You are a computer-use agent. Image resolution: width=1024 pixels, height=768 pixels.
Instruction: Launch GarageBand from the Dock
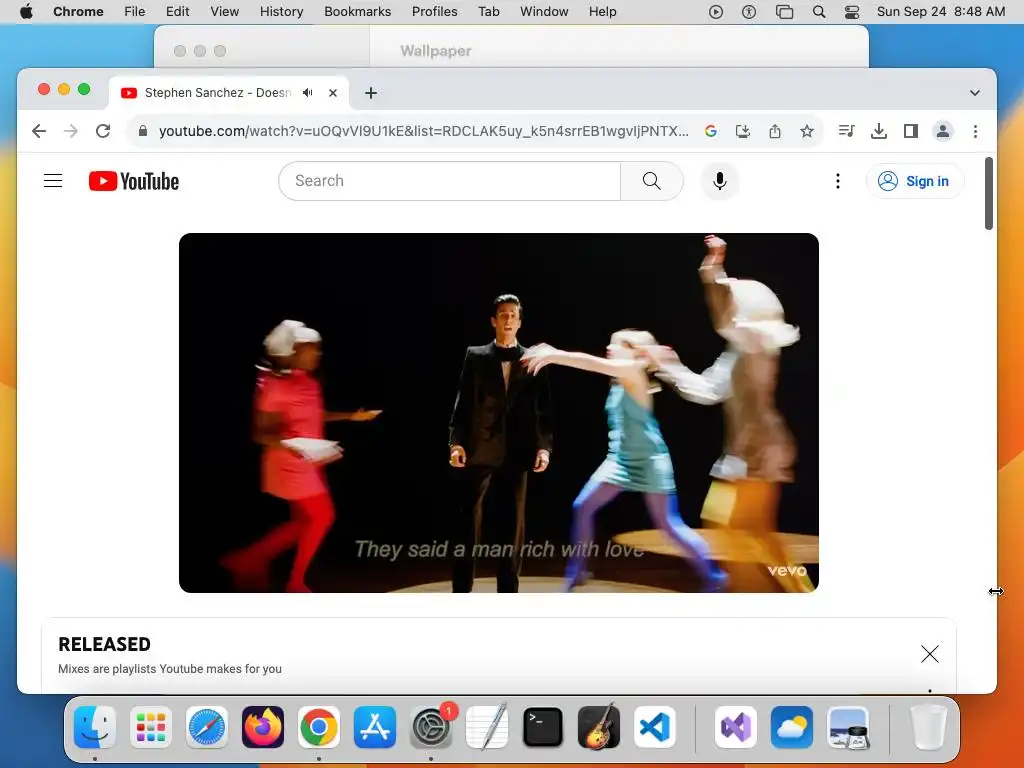tap(599, 727)
